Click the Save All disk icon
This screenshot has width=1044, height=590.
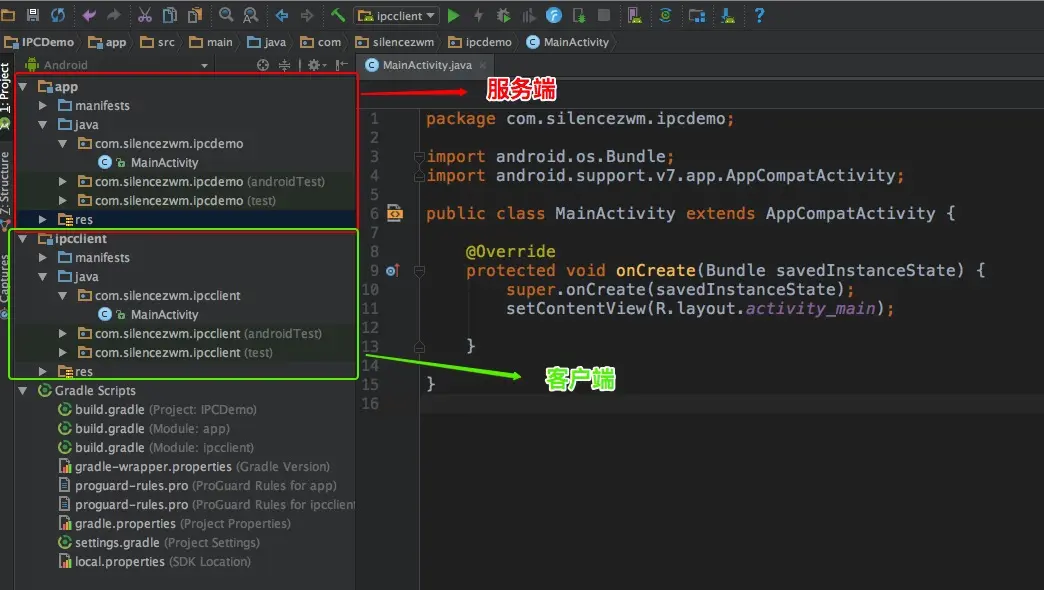point(32,15)
